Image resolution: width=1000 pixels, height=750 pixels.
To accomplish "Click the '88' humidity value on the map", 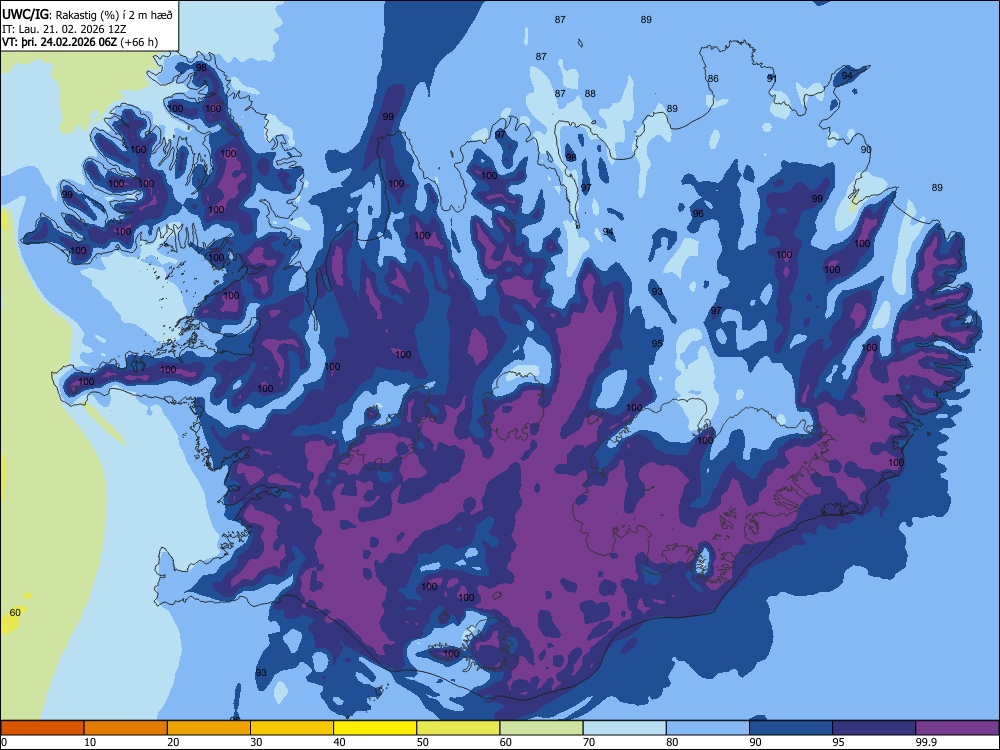I will 590,94.
